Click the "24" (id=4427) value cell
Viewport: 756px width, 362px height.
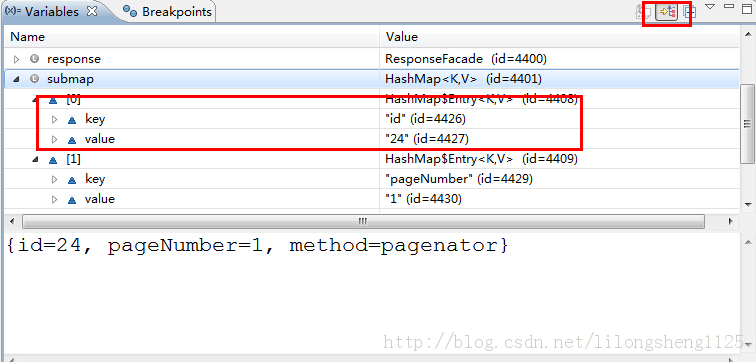click(x=427, y=139)
